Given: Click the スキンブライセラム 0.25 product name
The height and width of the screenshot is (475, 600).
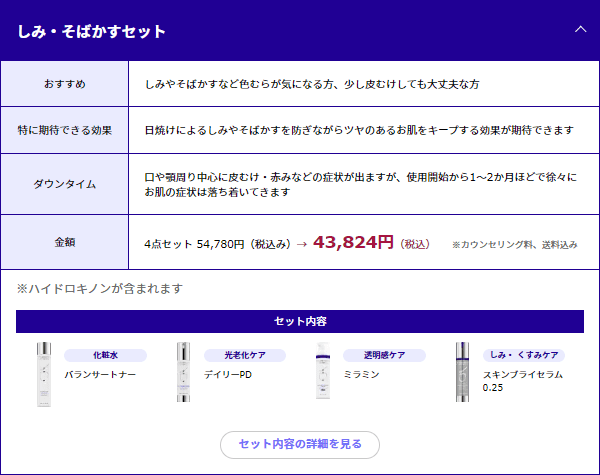Looking at the screenshot, I should [x=522, y=380].
